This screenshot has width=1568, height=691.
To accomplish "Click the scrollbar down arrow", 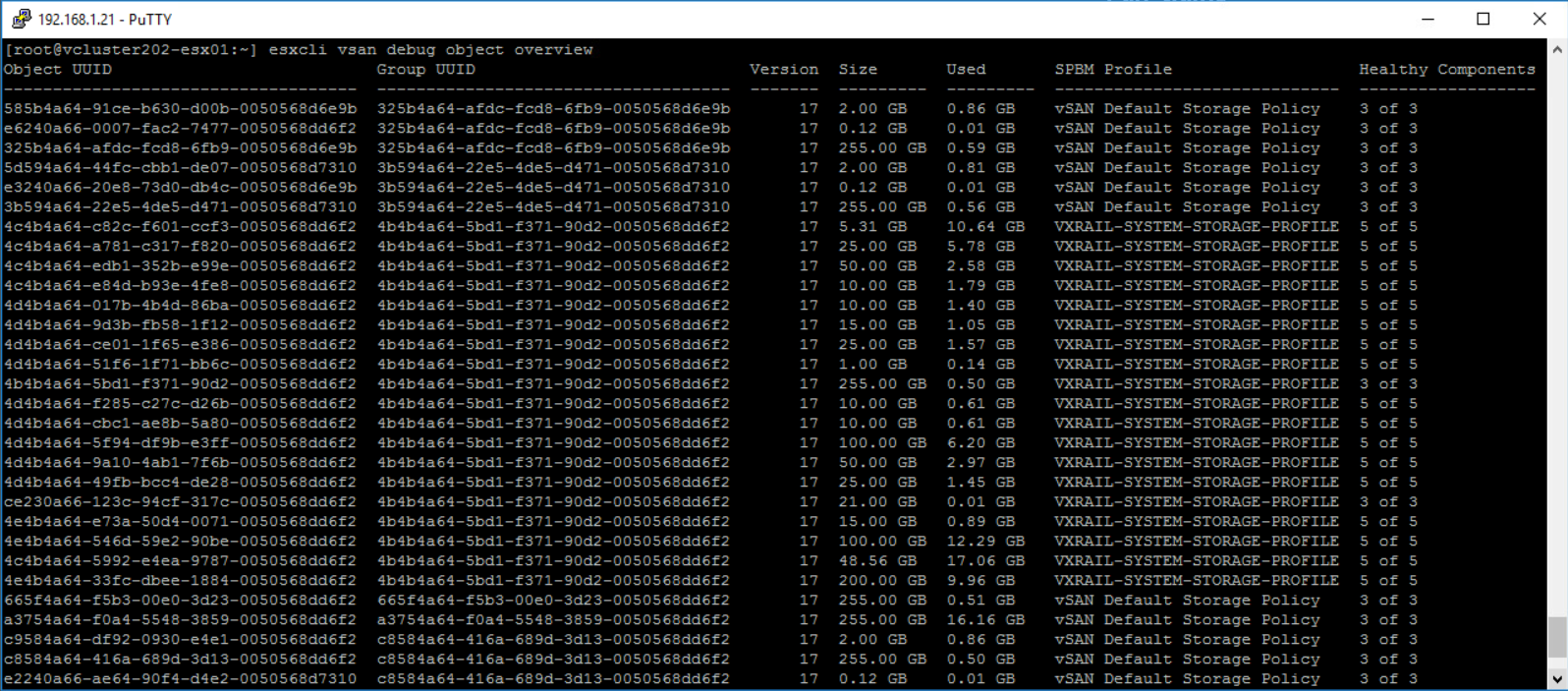I will (1557, 678).
